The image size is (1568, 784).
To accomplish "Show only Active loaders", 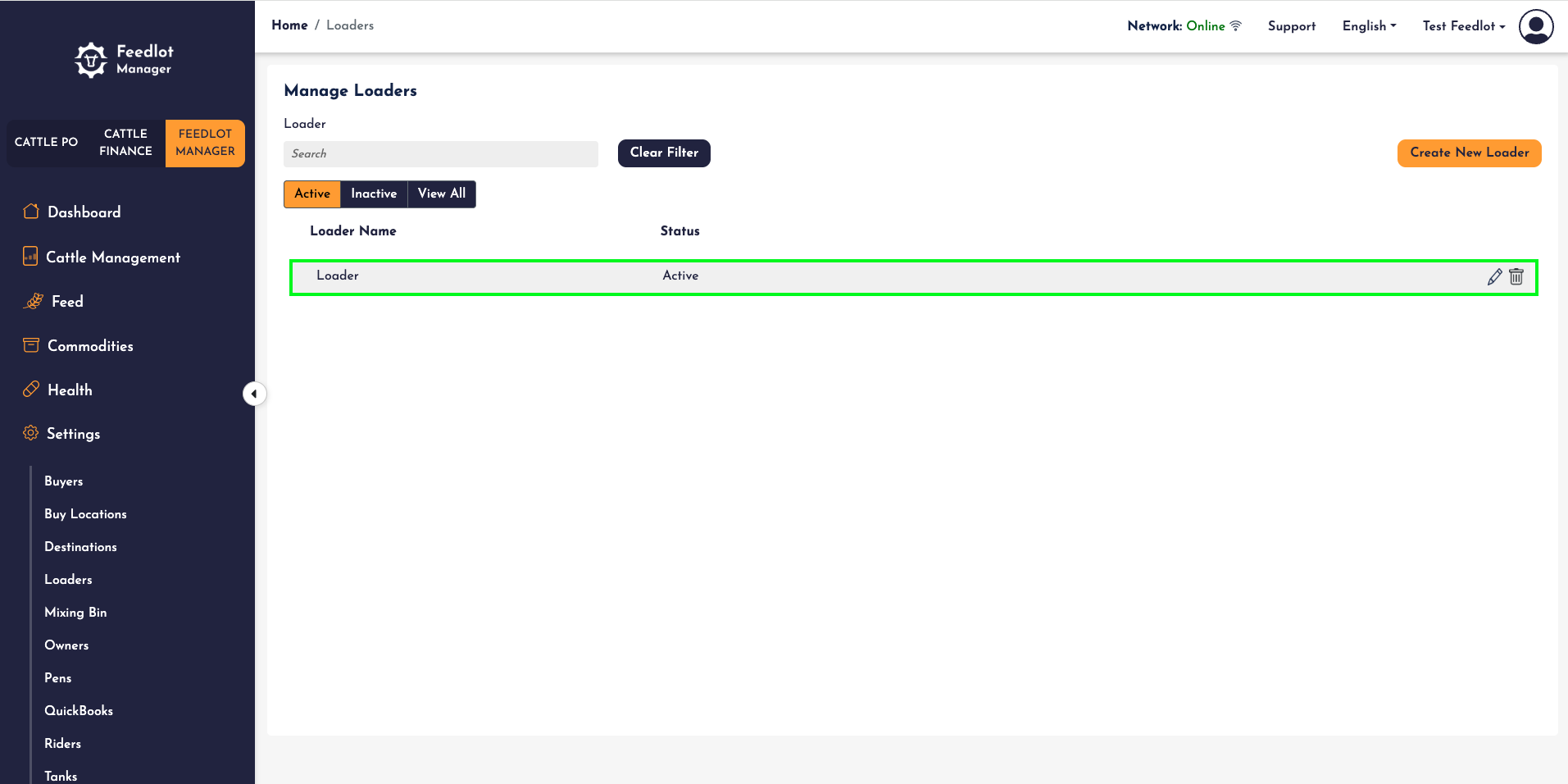I will point(312,194).
